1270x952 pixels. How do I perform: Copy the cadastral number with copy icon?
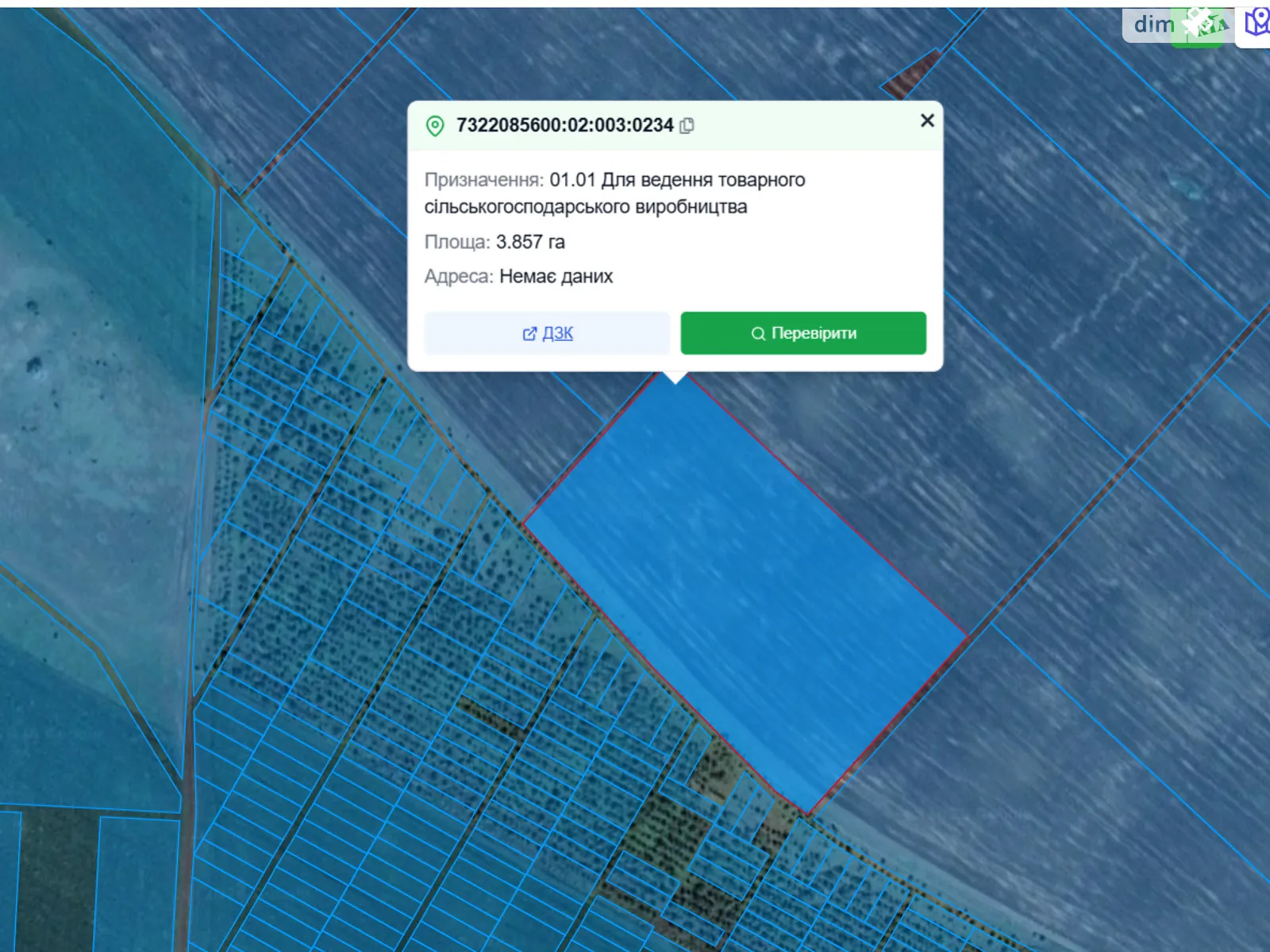coord(687,125)
